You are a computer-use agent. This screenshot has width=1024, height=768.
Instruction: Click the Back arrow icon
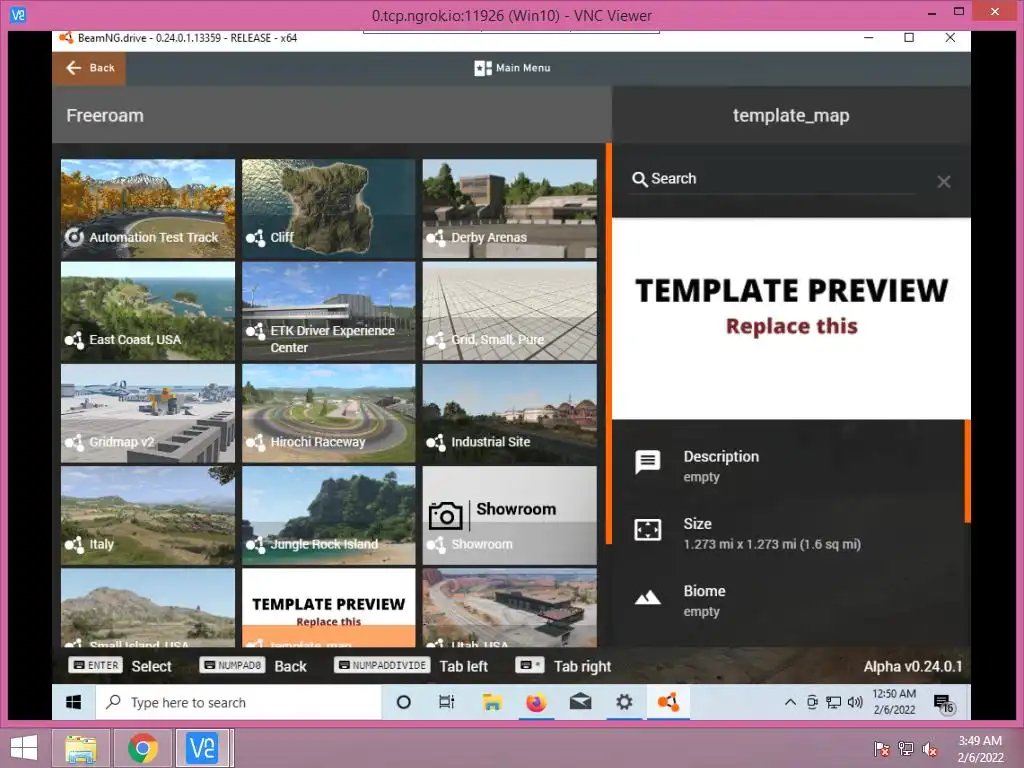click(74, 68)
